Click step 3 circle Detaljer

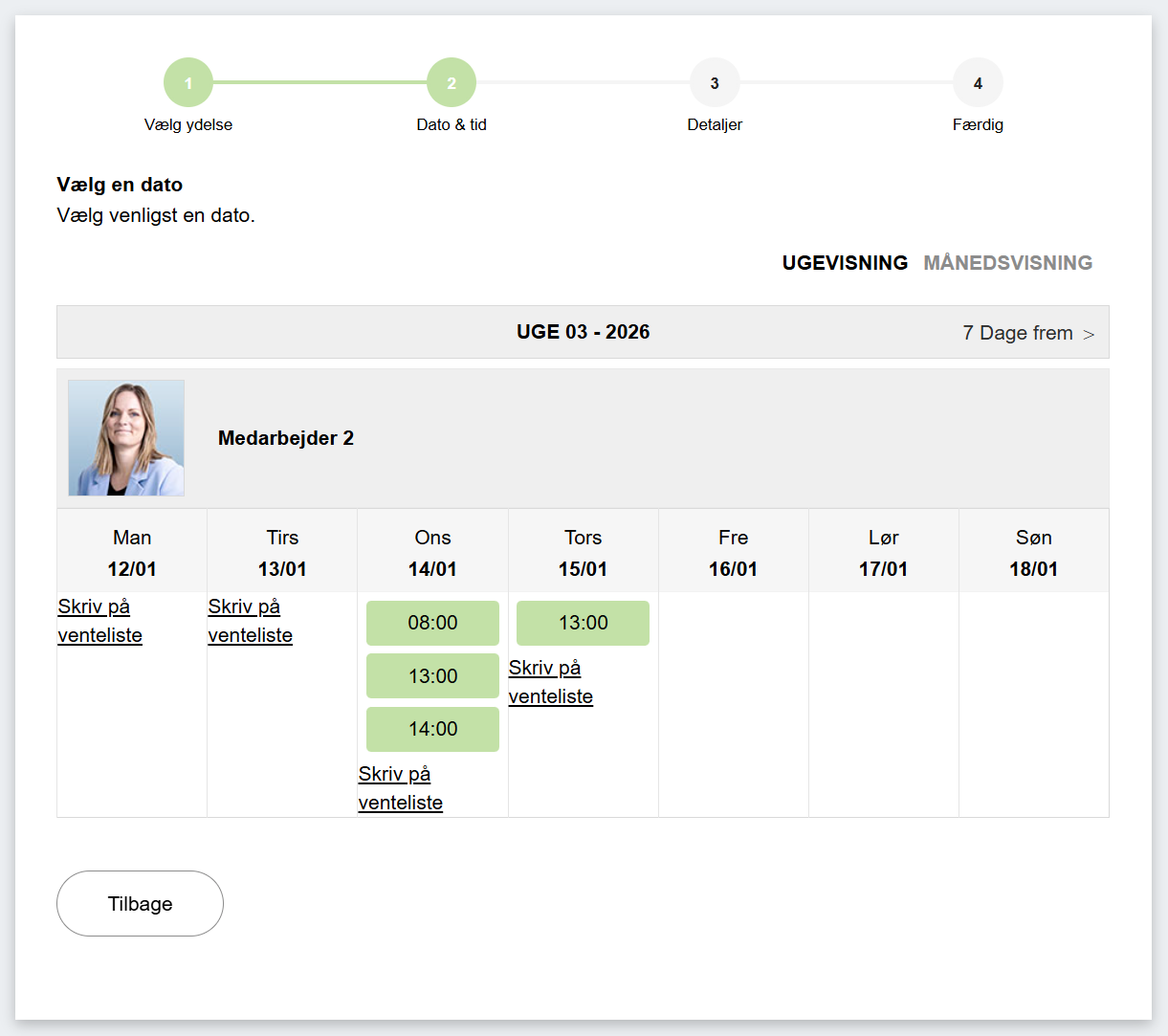click(715, 83)
